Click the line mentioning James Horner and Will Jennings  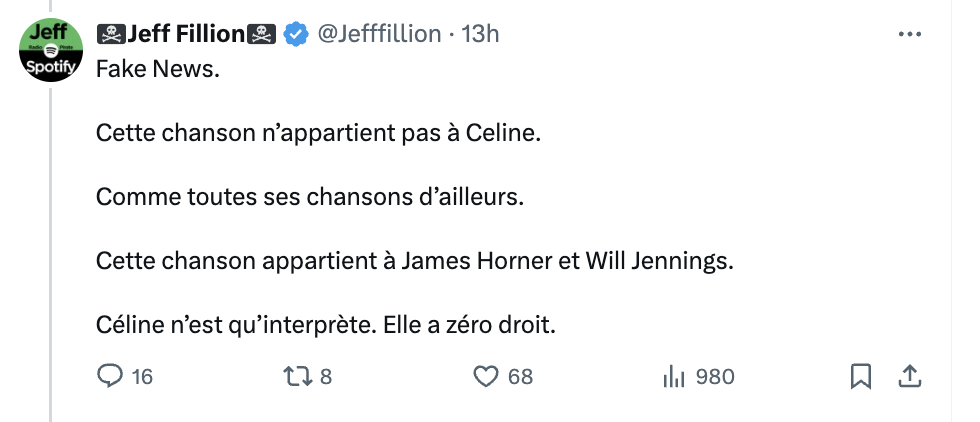point(414,261)
